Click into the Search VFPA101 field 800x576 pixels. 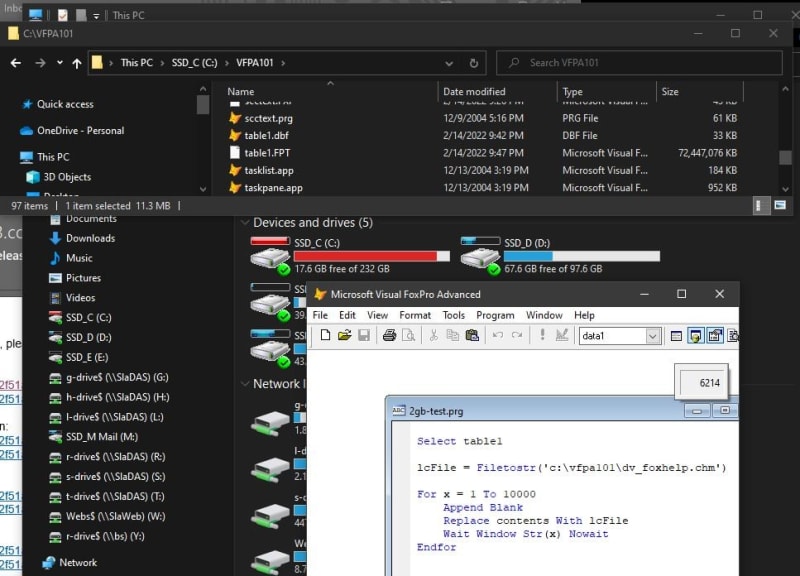(639, 63)
